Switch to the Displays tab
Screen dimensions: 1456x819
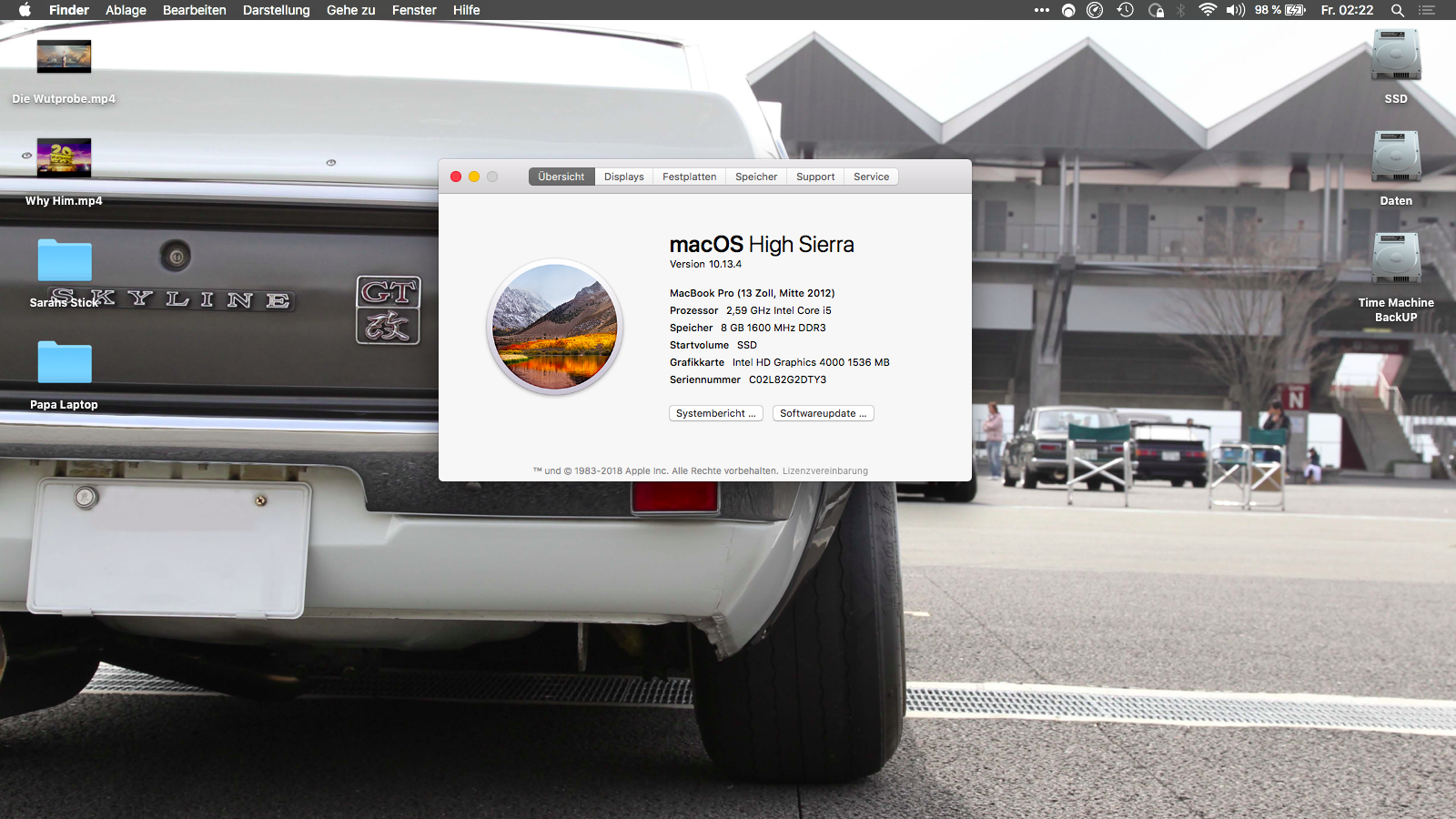[x=624, y=177]
